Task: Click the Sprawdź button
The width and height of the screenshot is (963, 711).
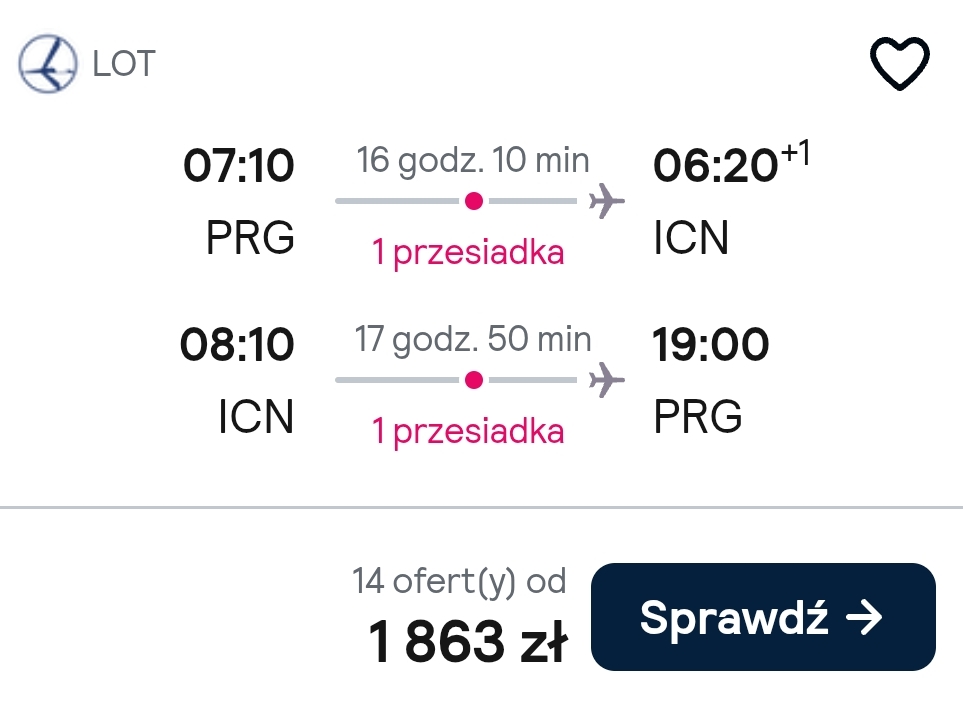Action: click(763, 617)
